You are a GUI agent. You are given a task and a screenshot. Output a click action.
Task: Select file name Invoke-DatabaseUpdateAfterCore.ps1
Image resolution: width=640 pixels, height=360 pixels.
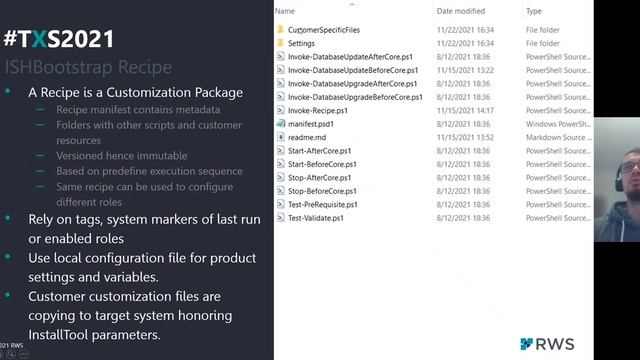click(350, 57)
